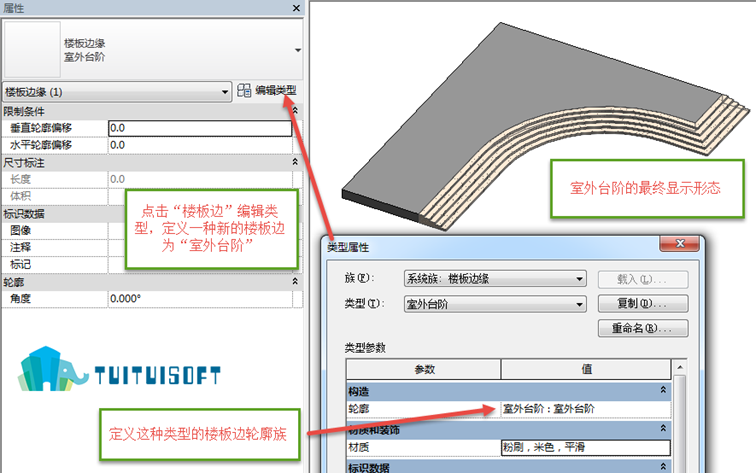Click the 值 column header
Screen dimensions: 756x473
(x=586, y=370)
